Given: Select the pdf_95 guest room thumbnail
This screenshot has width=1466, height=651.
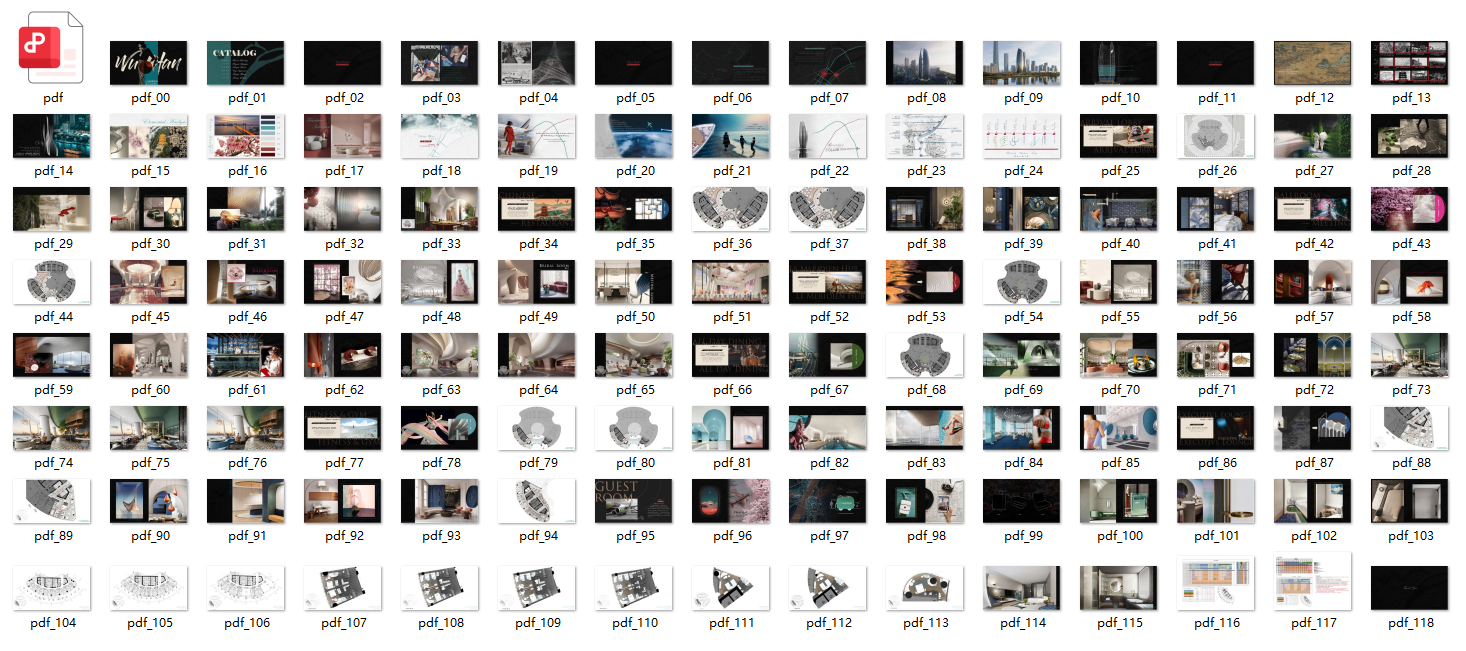Looking at the screenshot, I should (x=634, y=501).
